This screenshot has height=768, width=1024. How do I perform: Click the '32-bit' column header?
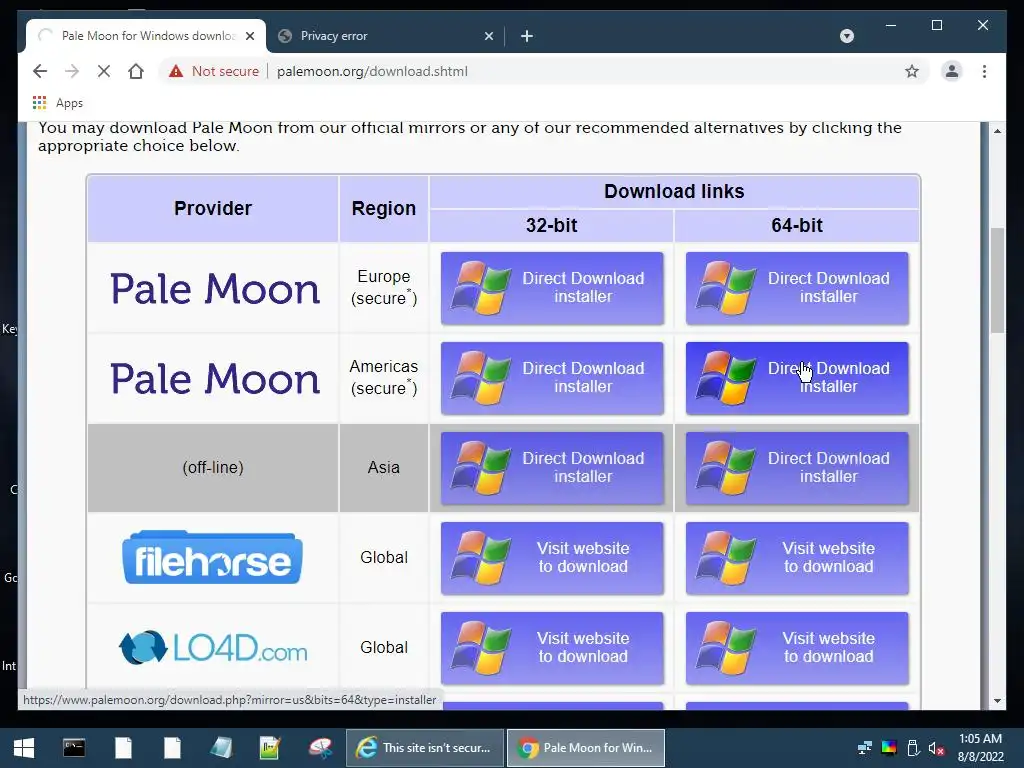(552, 225)
